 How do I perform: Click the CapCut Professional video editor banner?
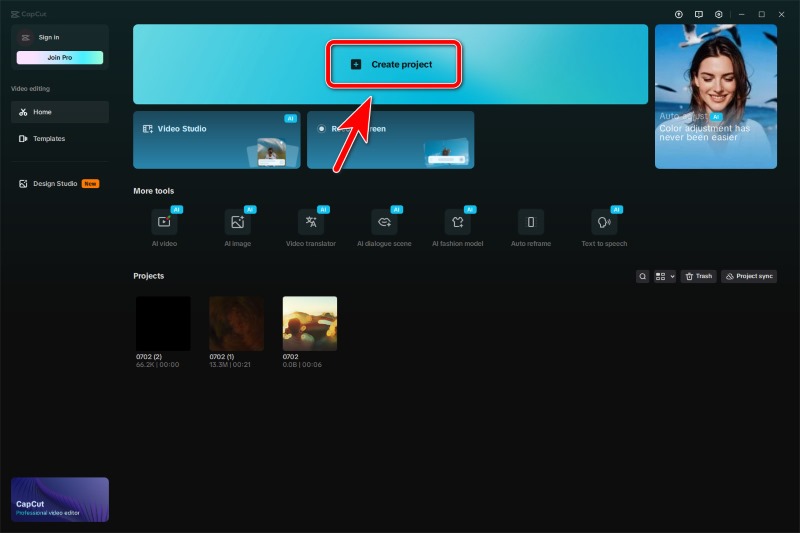60,499
